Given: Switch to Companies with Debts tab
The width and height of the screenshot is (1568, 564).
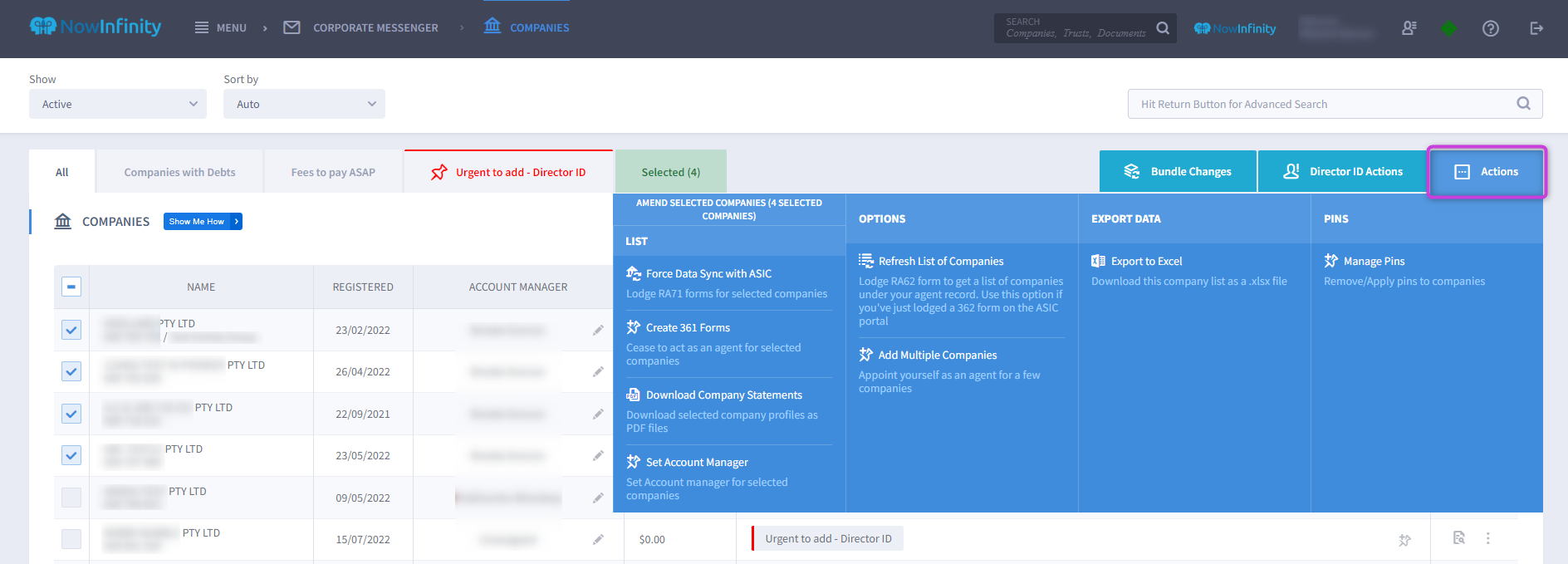Looking at the screenshot, I should [179, 173].
